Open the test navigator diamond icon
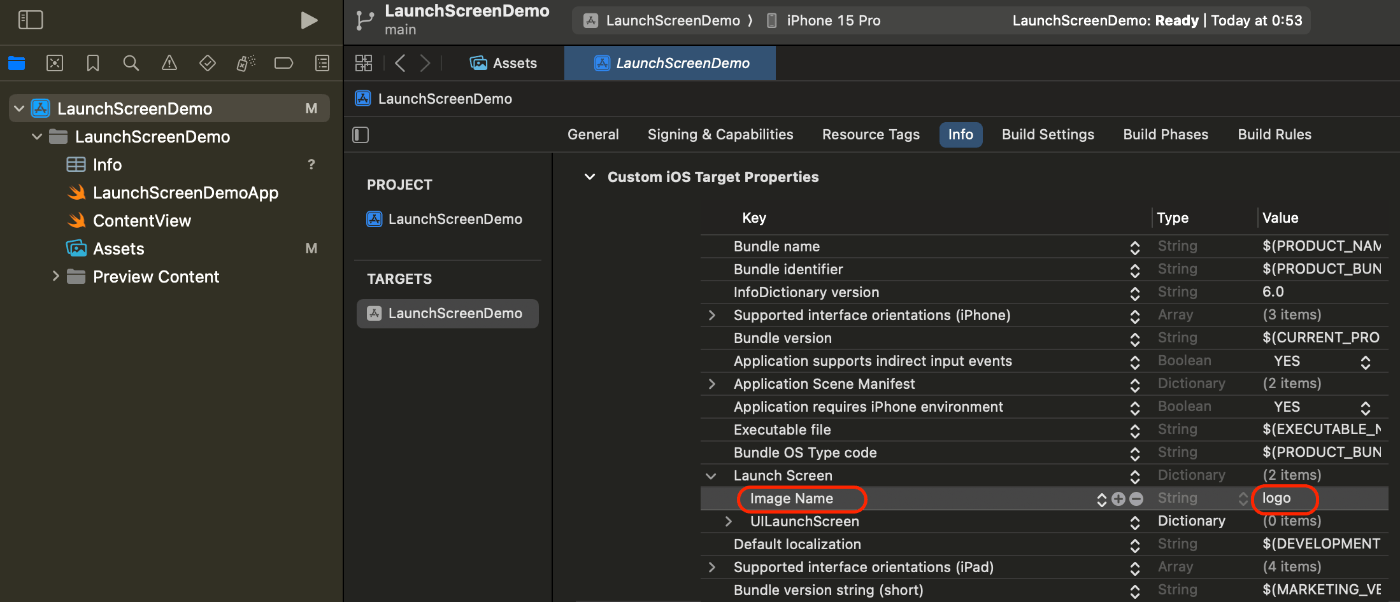1400x602 pixels. coord(207,63)
